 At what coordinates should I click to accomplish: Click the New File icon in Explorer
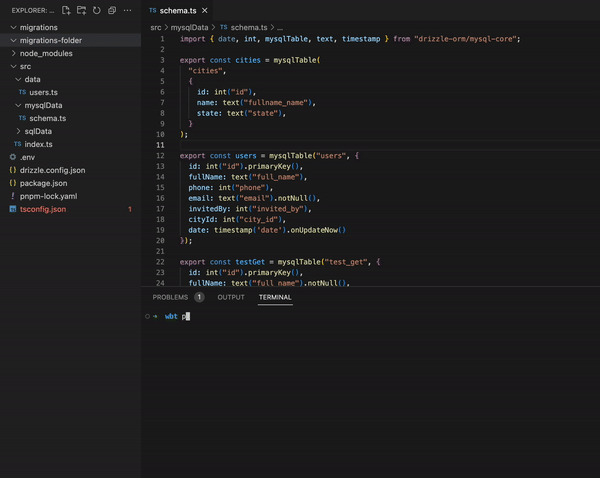coord(66,10)
